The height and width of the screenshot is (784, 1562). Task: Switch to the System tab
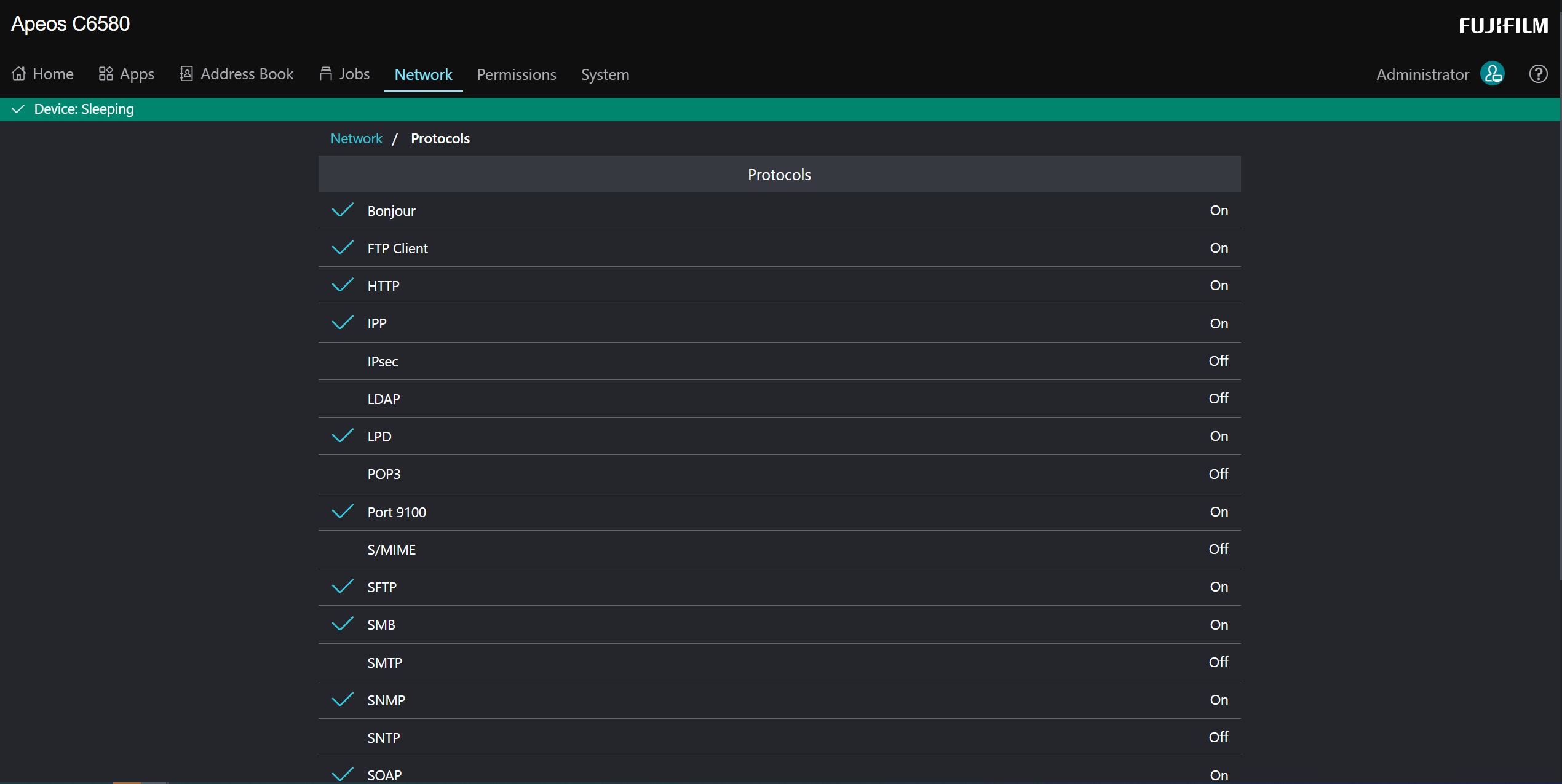605,74
